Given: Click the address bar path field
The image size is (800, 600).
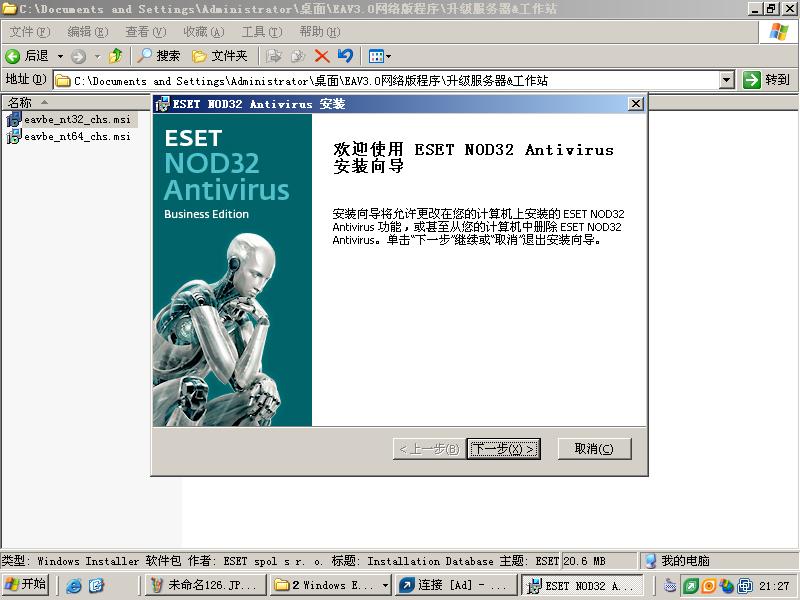Looking at the screenshot, I should pos(390,80).
